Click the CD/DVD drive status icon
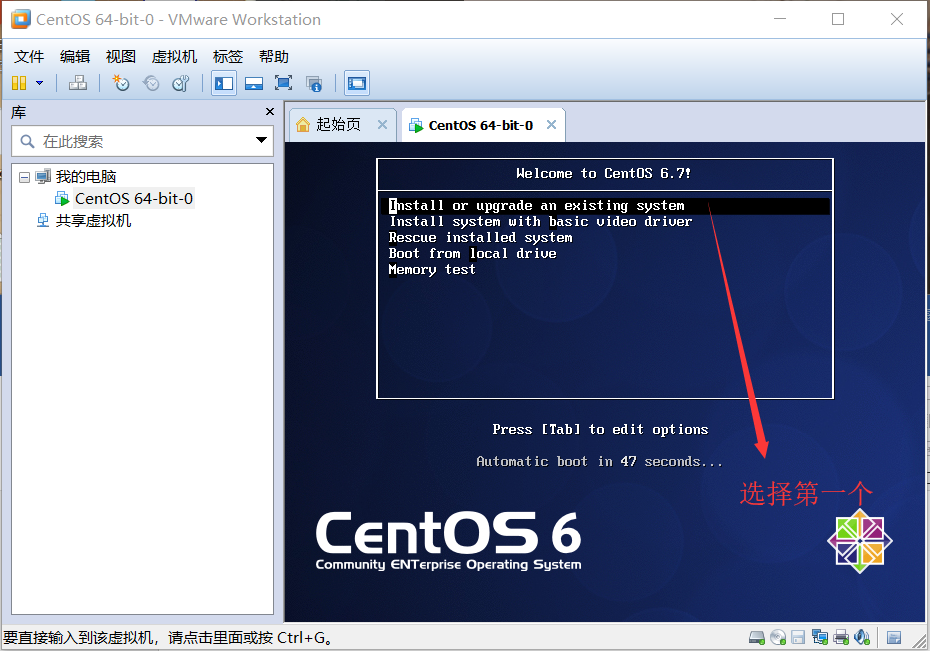This screenshot has width=930, height=651. 778,637
